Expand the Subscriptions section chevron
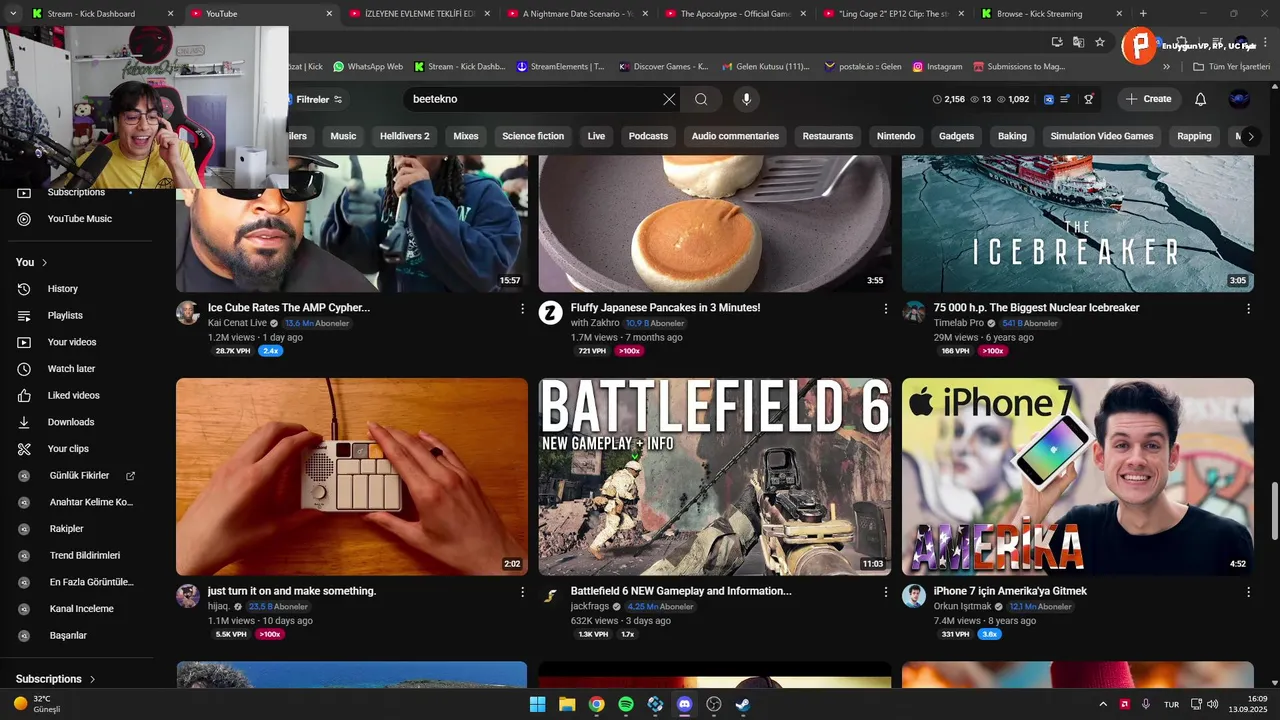Screen dimensions: 1280x720 [93, 679]
